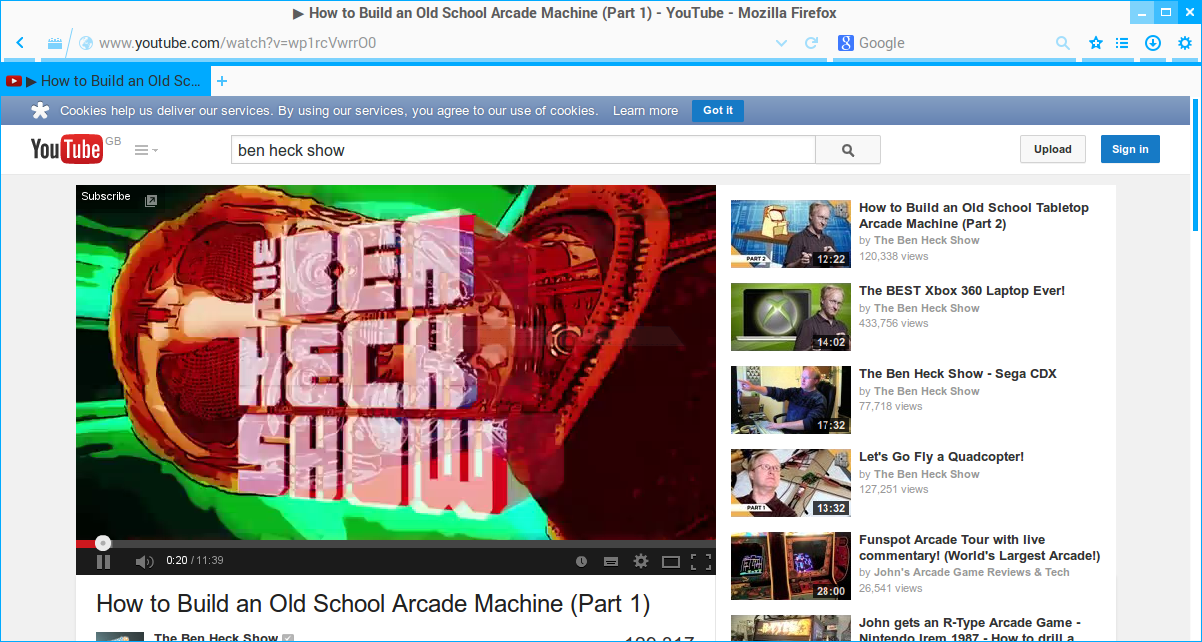Show bookmarks list icon in Firefox toolbar
The height and width of the screenshot is (642, 1202).
(x=1122, y=43)
